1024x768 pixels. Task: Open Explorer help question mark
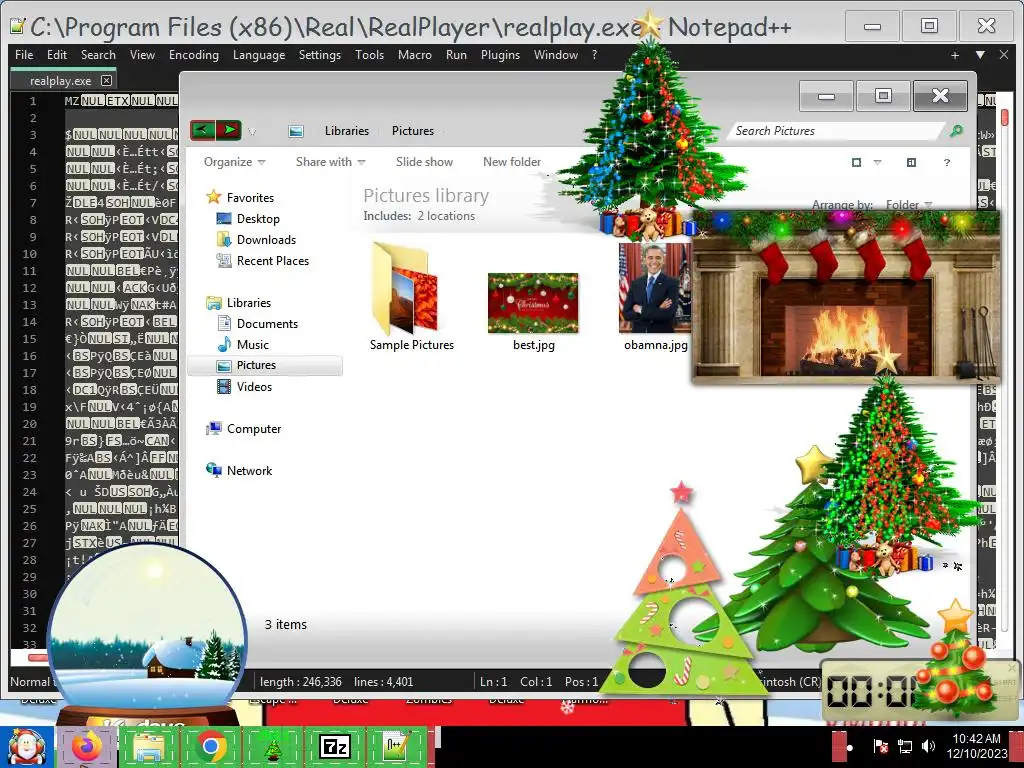tap(947, 162)
